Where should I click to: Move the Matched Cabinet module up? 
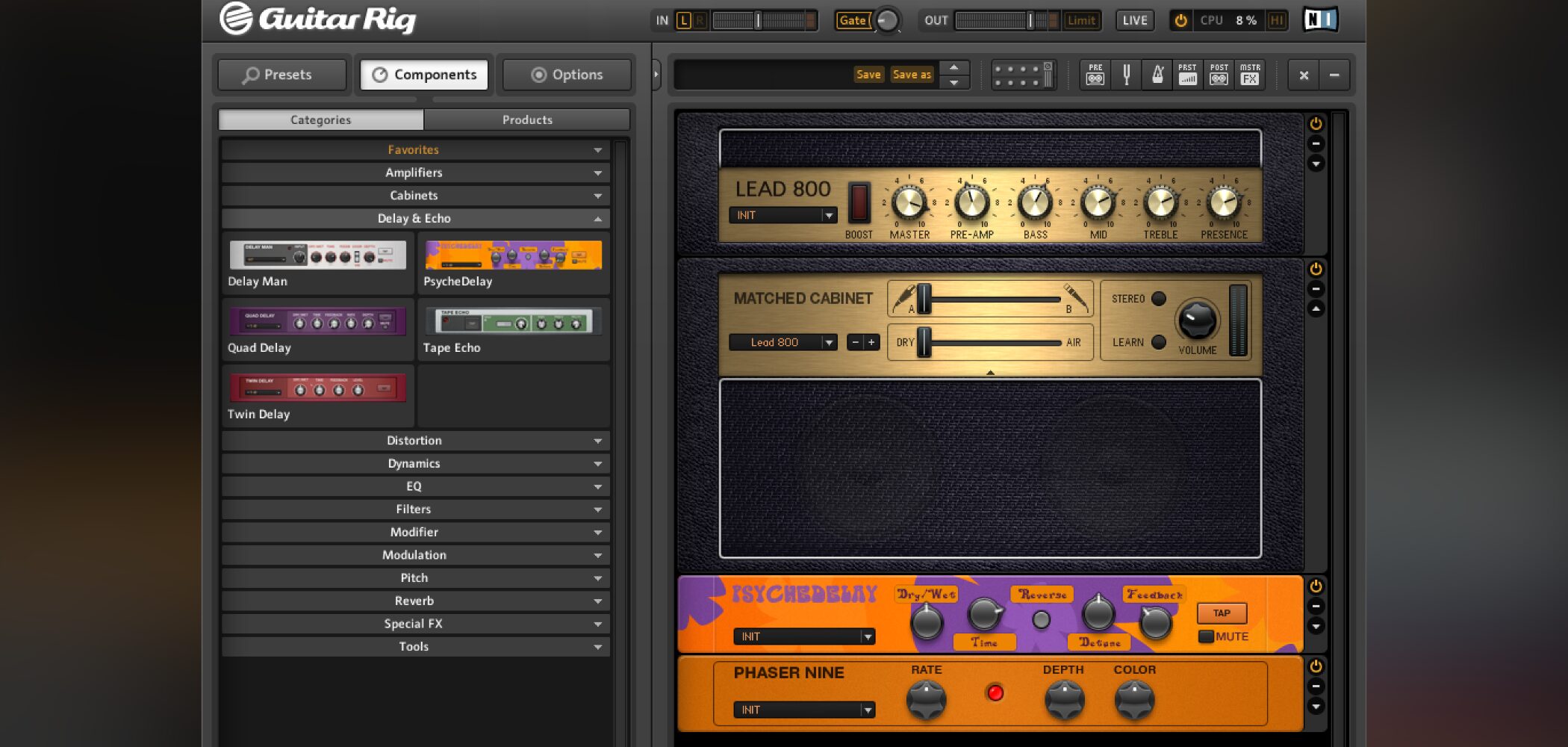[x=1316, y=308]
